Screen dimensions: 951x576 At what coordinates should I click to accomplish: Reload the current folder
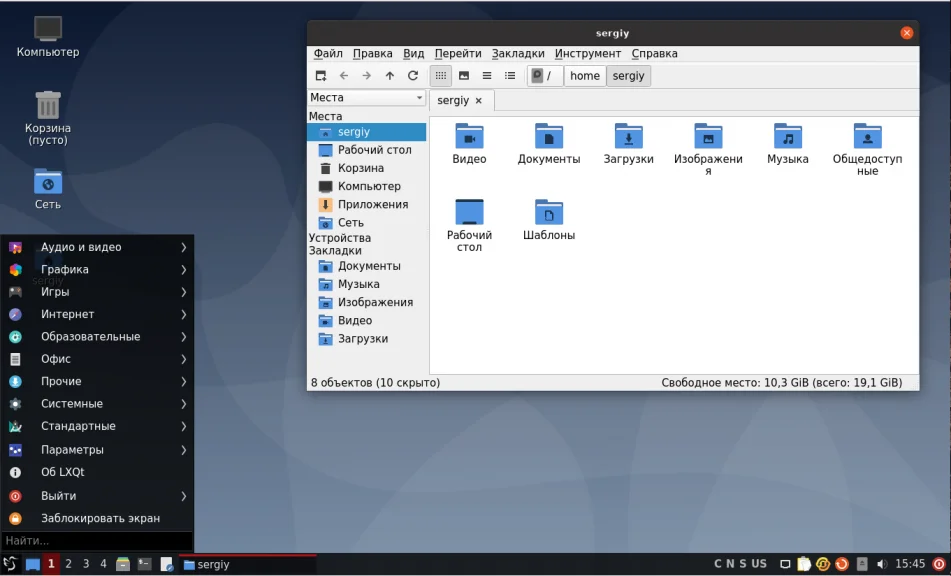click(x=413, y=76)
